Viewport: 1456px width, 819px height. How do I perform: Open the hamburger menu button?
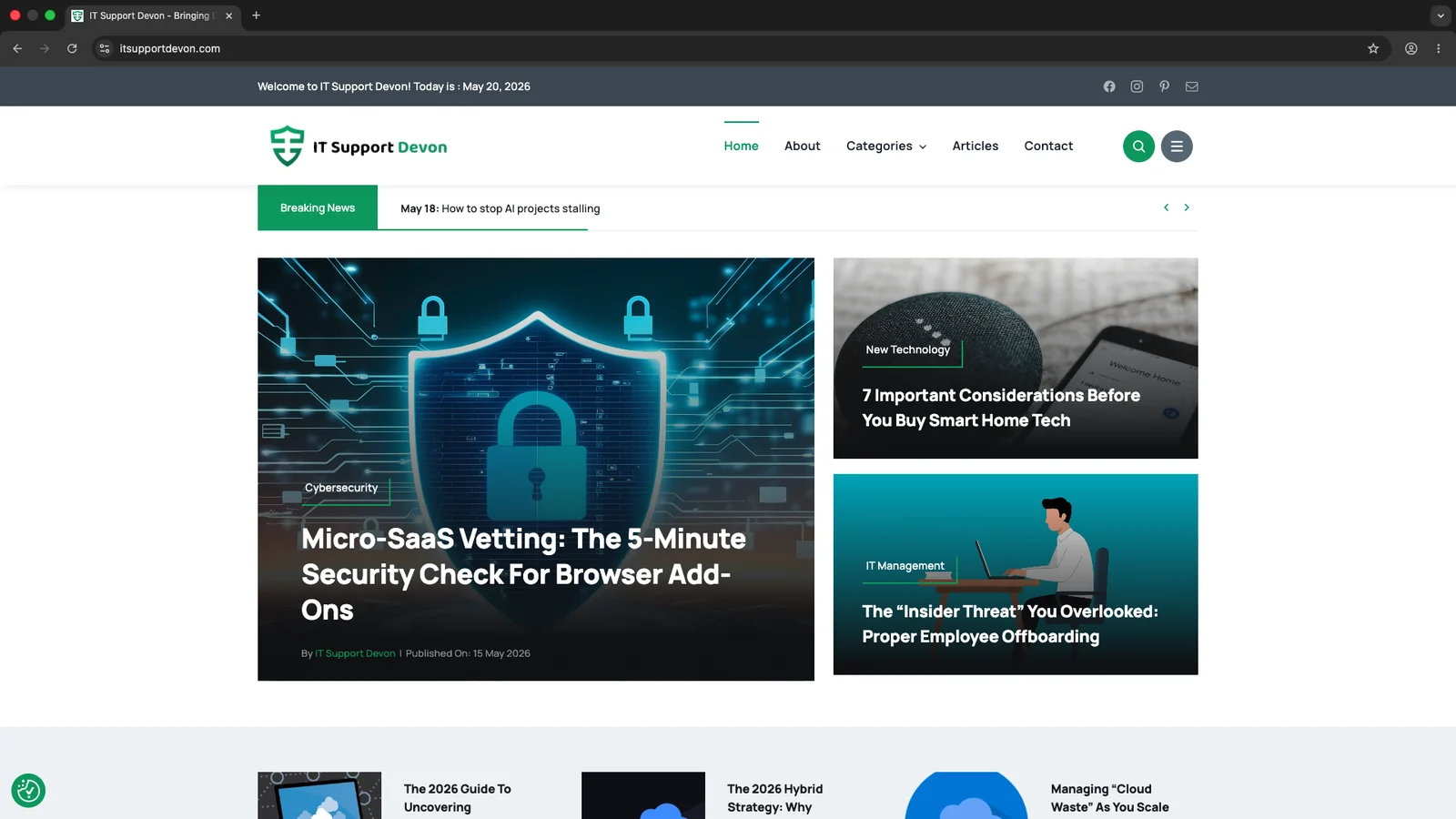[x=1177, y=146]
